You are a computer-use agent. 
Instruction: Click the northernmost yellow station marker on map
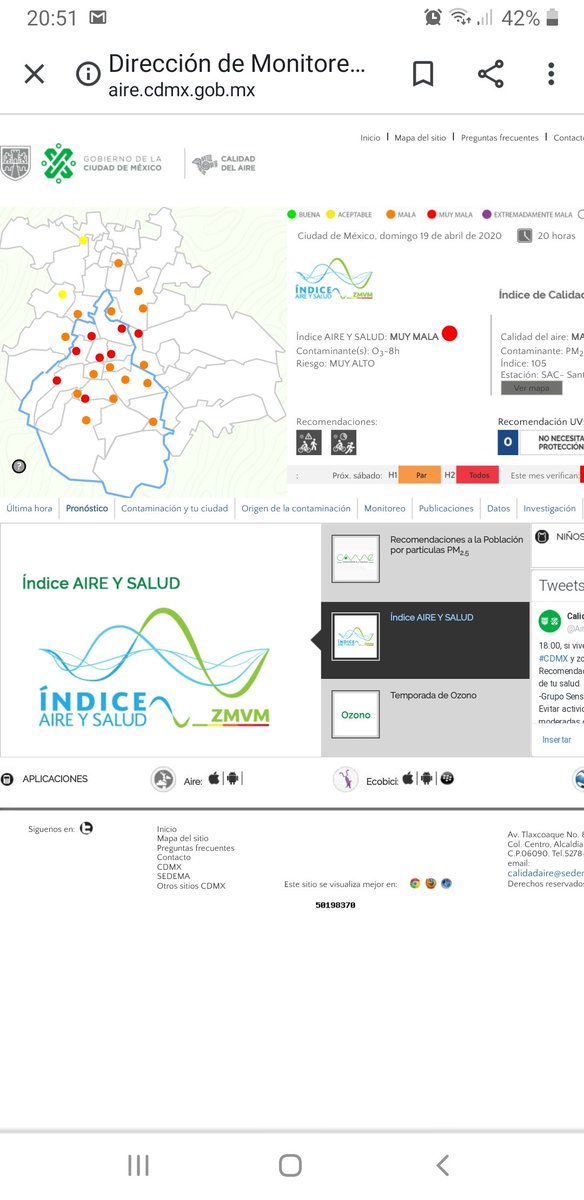click(84, 240)
